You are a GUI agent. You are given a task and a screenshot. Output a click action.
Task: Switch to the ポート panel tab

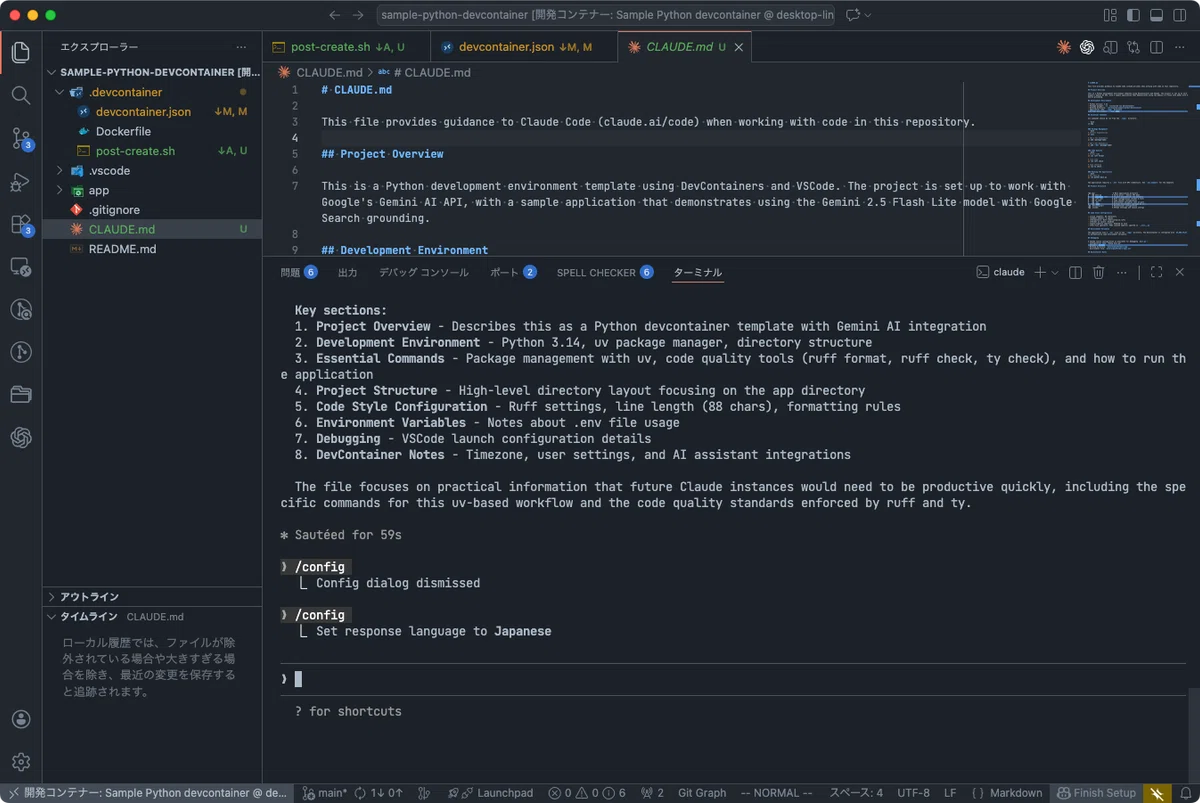tap(513, 272)
